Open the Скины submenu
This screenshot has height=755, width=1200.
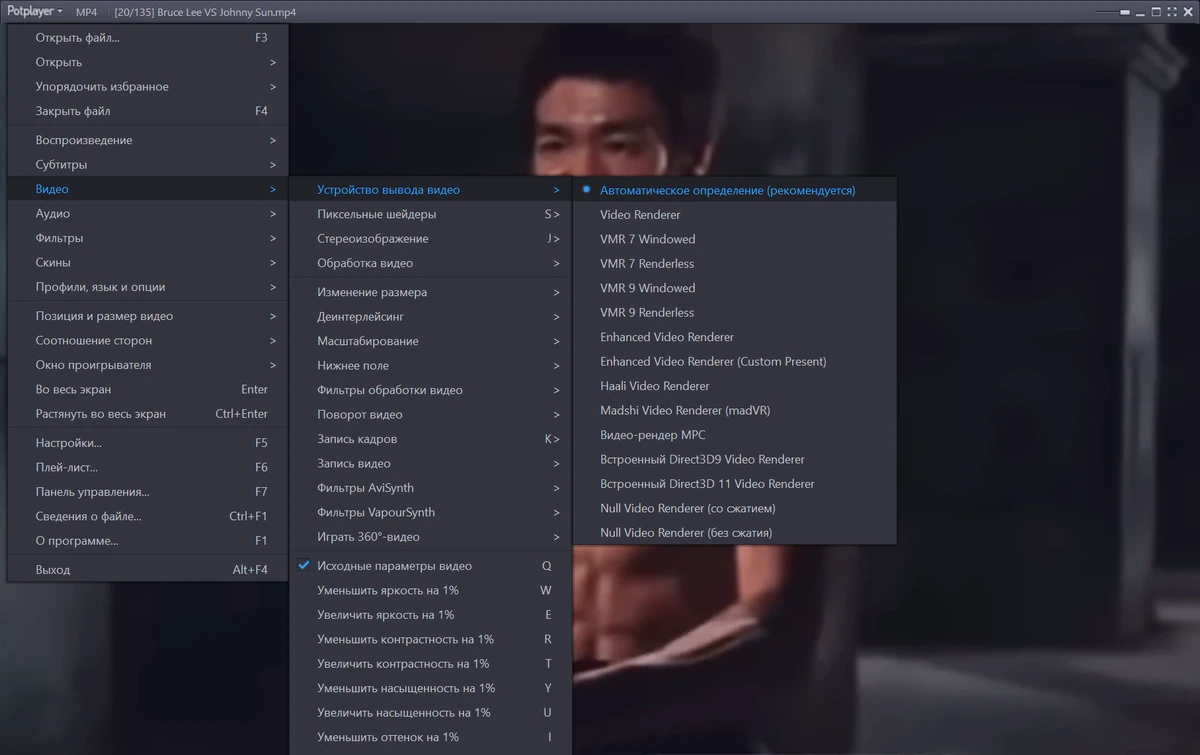tap(148, 263)
